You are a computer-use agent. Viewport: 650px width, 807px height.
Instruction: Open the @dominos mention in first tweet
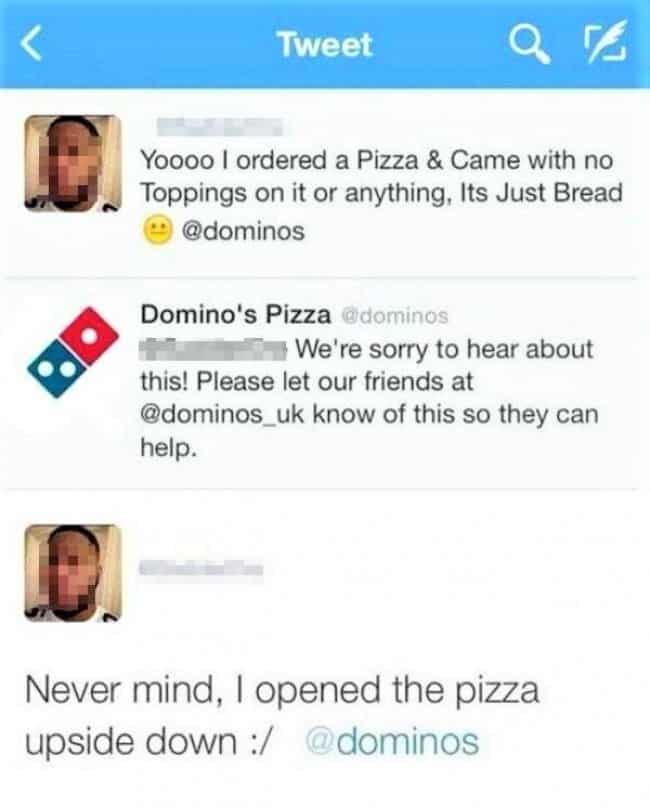[x=243, y=231]
